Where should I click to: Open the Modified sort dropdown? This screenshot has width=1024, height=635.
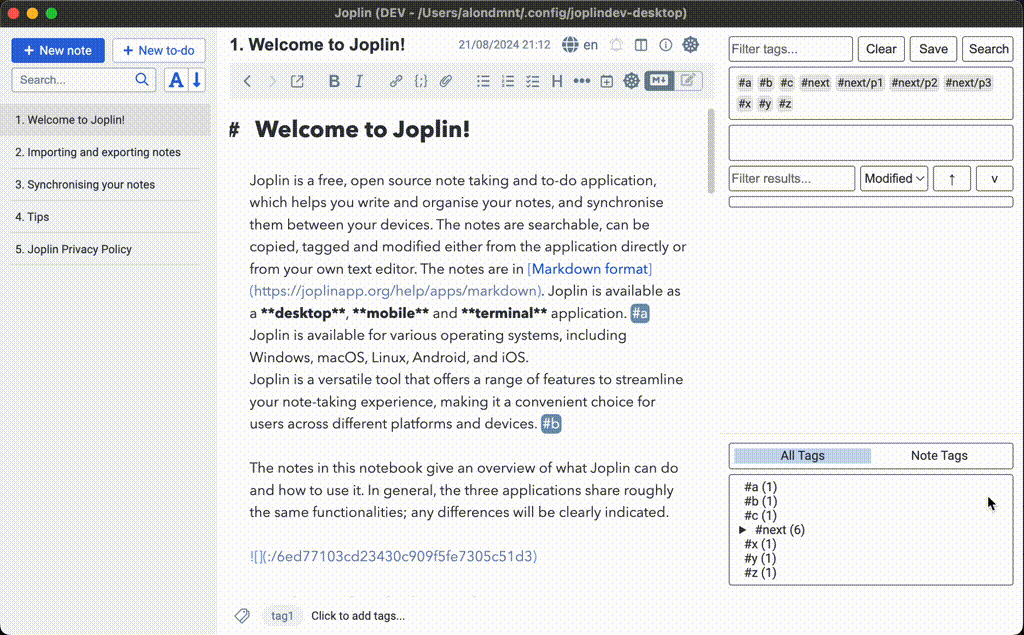coord(893,178)
